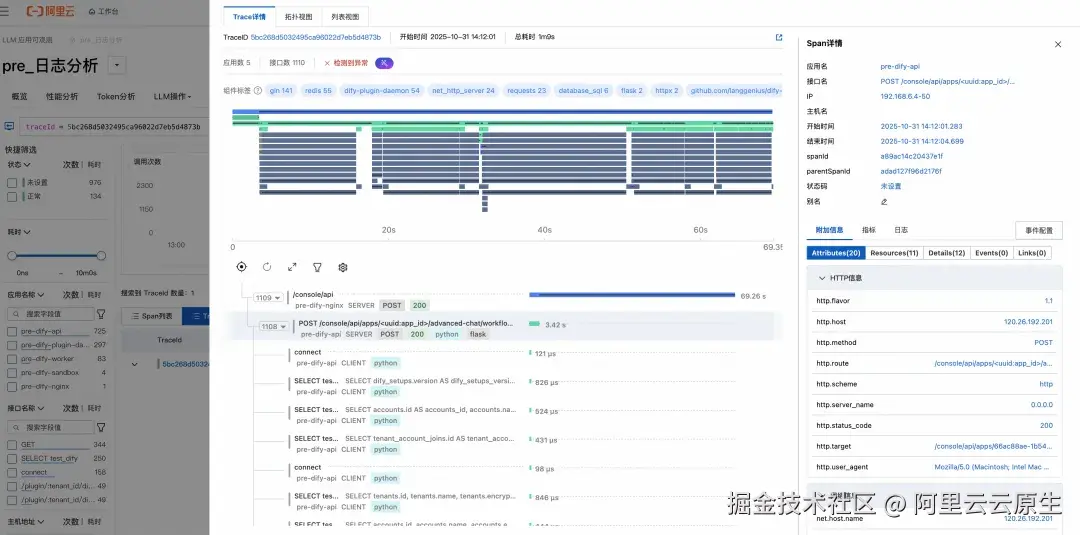Viewport: 1080px width, 535px height.
Task: Click the pre-dify-api application name link
Action: 900,67
